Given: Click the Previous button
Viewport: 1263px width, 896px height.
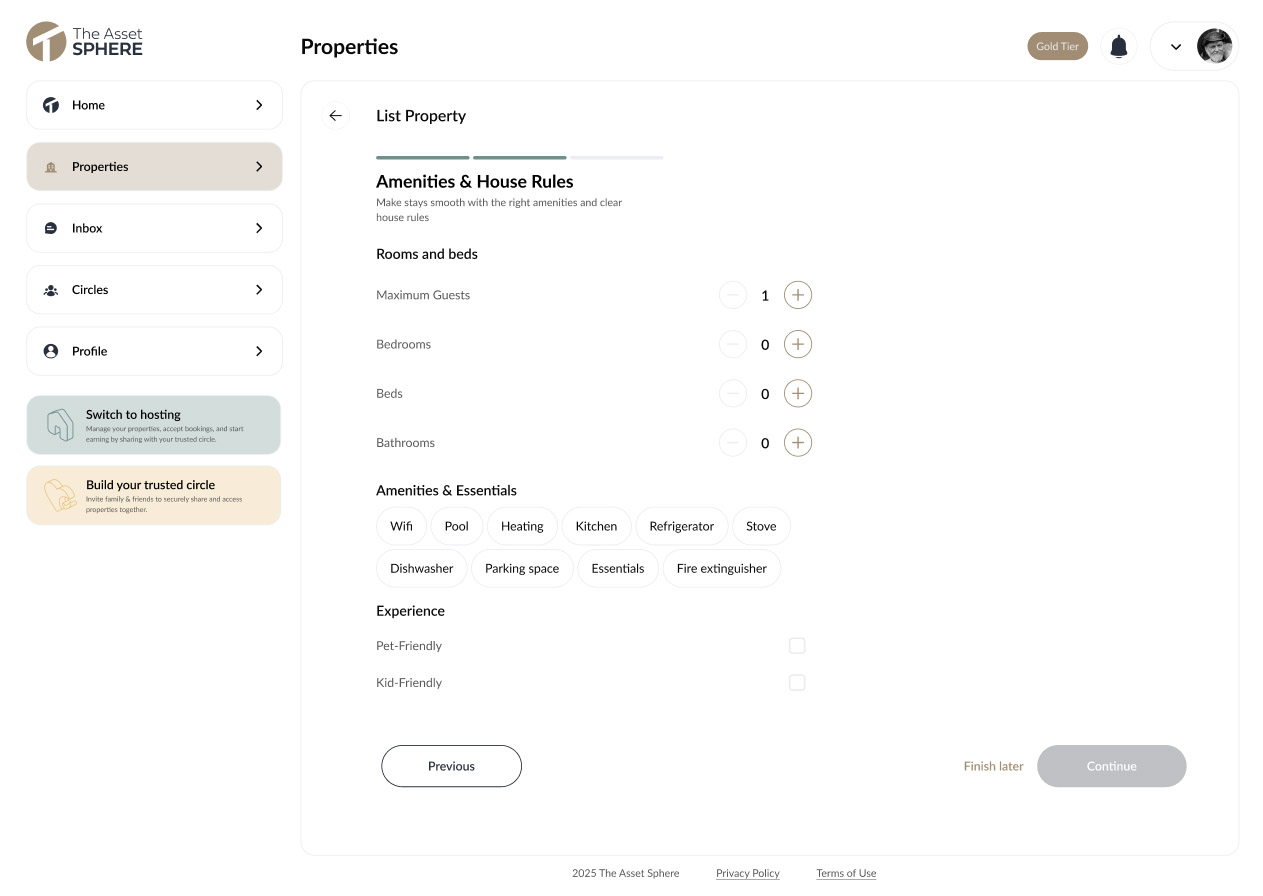Looking at the screenshot, I should [x=451, y=766].
